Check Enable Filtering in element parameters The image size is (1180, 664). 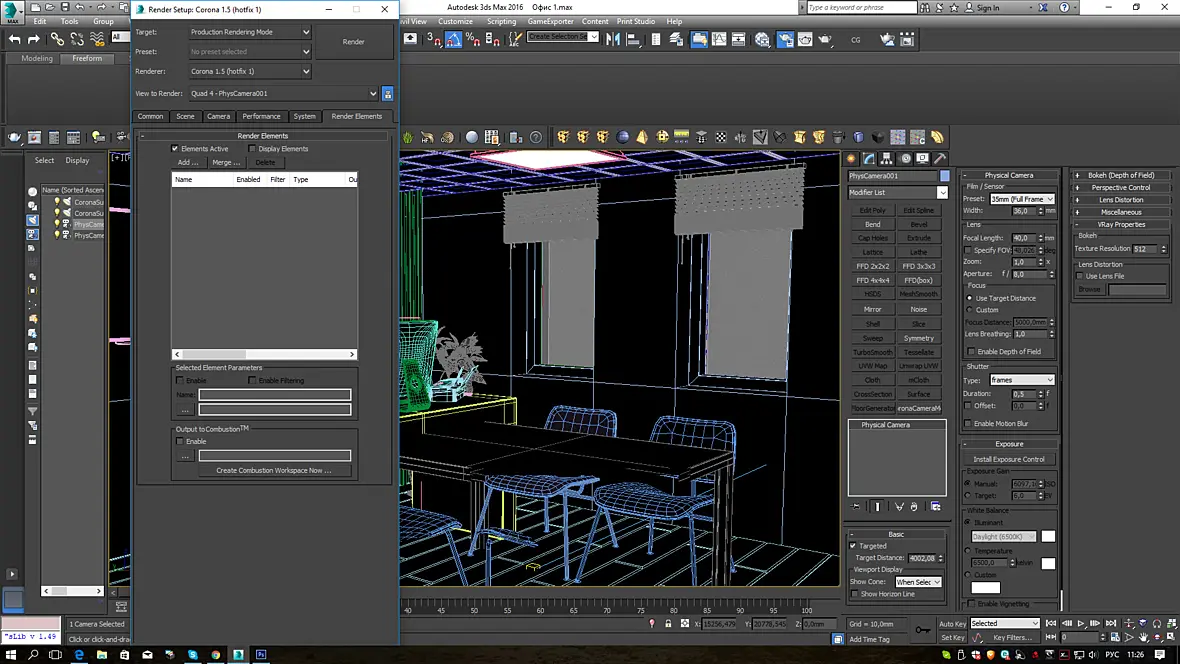pyautogui.click(x=253, y=381)
